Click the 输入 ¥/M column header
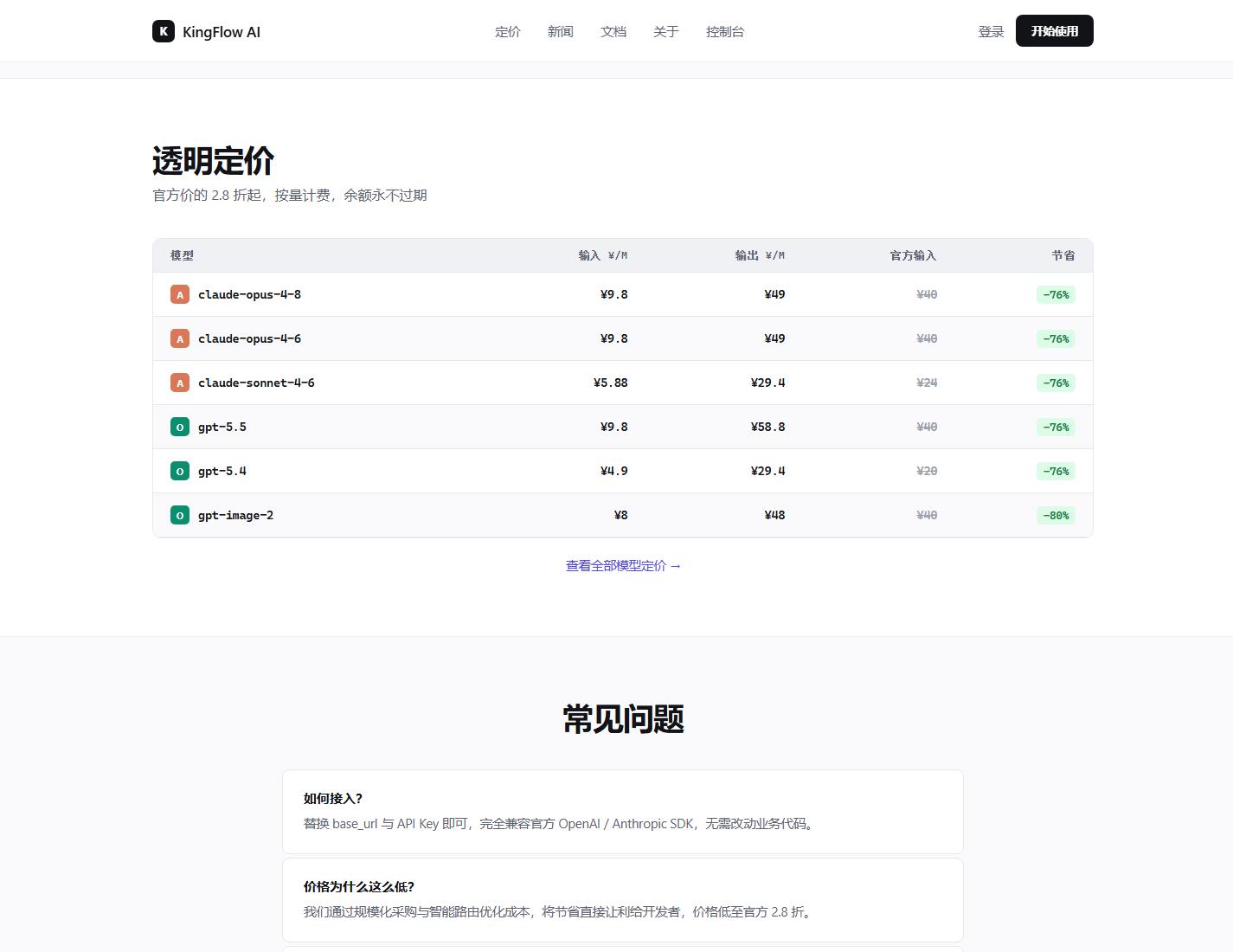1233x952 pixels. click(603, 255)
